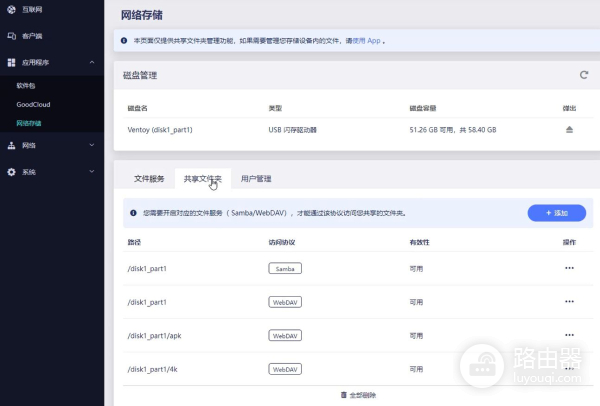Refresh the 磁盘管理 panel
This screenshot has height=406, width=600.
coord(584,75)
